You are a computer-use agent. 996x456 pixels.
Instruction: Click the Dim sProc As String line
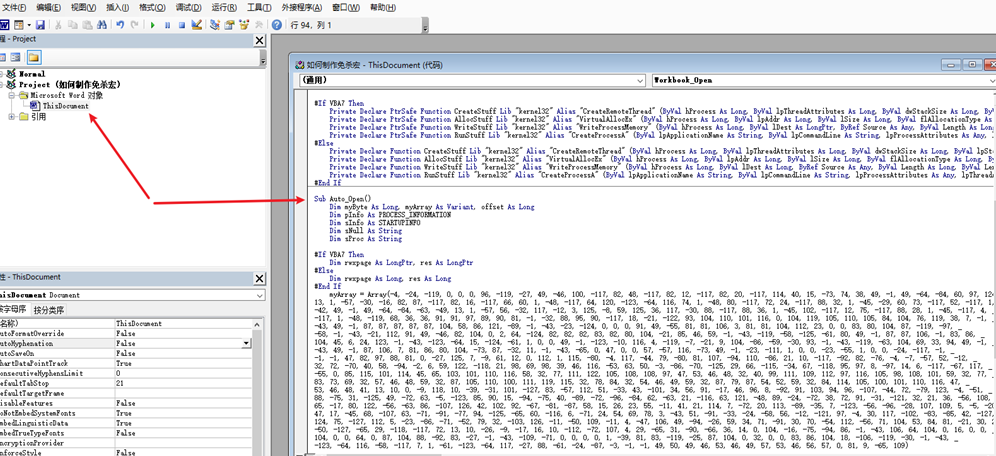365,239
